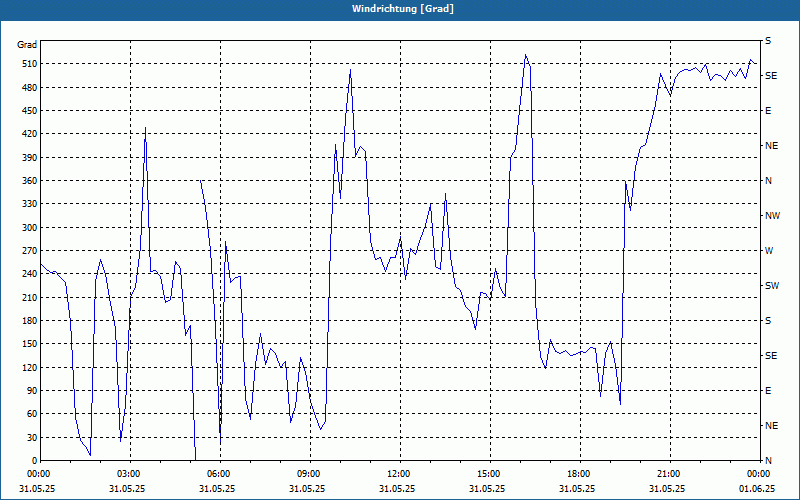Select the 12:00 time label

click(x=400, y=474)
